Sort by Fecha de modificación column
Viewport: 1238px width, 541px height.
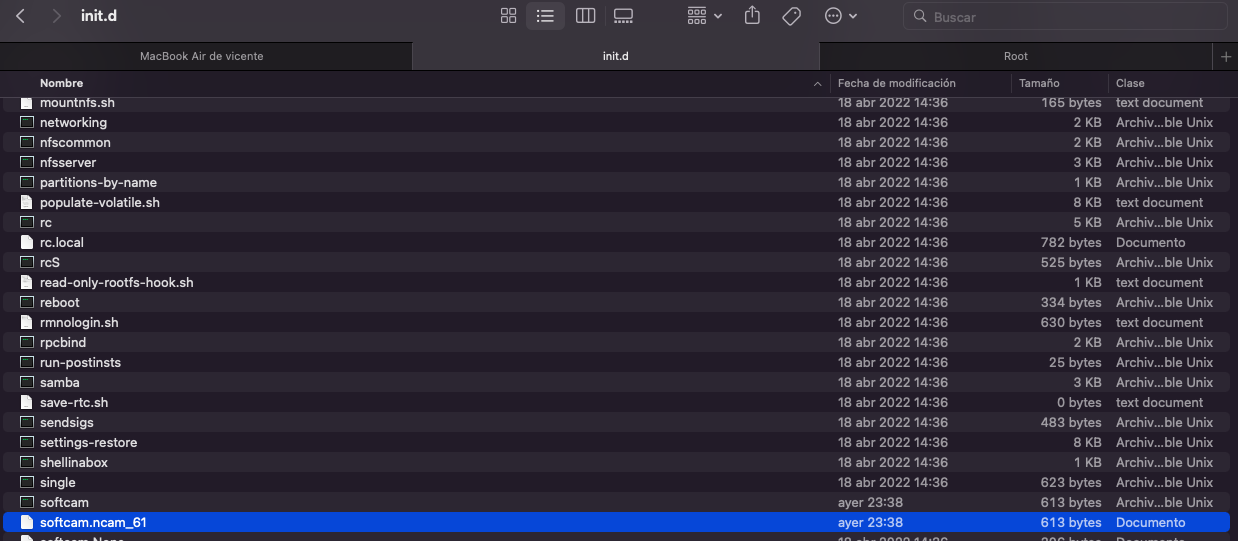point(897,83)
